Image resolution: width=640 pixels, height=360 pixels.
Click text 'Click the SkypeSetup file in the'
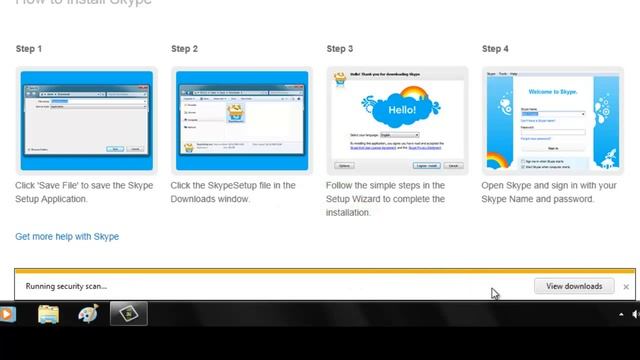pos(233,185)
